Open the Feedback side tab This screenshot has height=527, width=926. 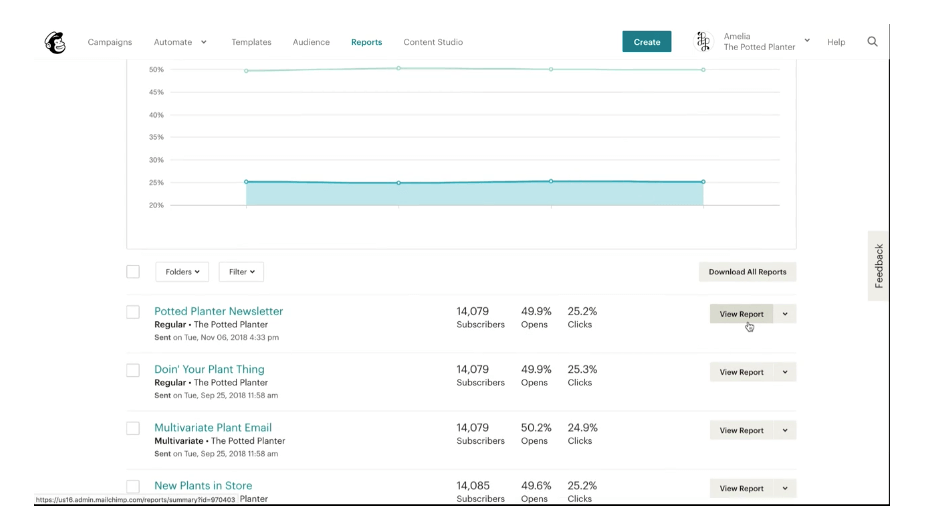click(878, 266)
